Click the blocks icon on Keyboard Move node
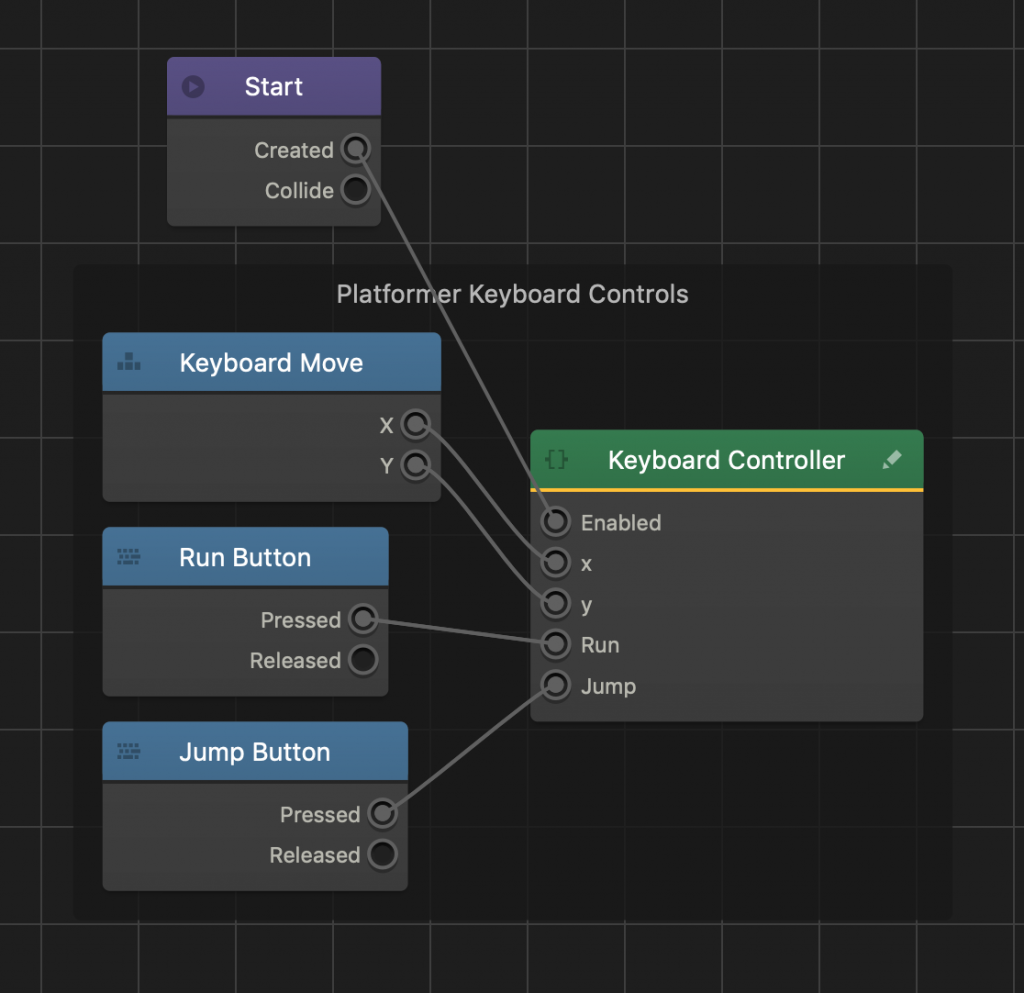 click(x=128, y=362)
